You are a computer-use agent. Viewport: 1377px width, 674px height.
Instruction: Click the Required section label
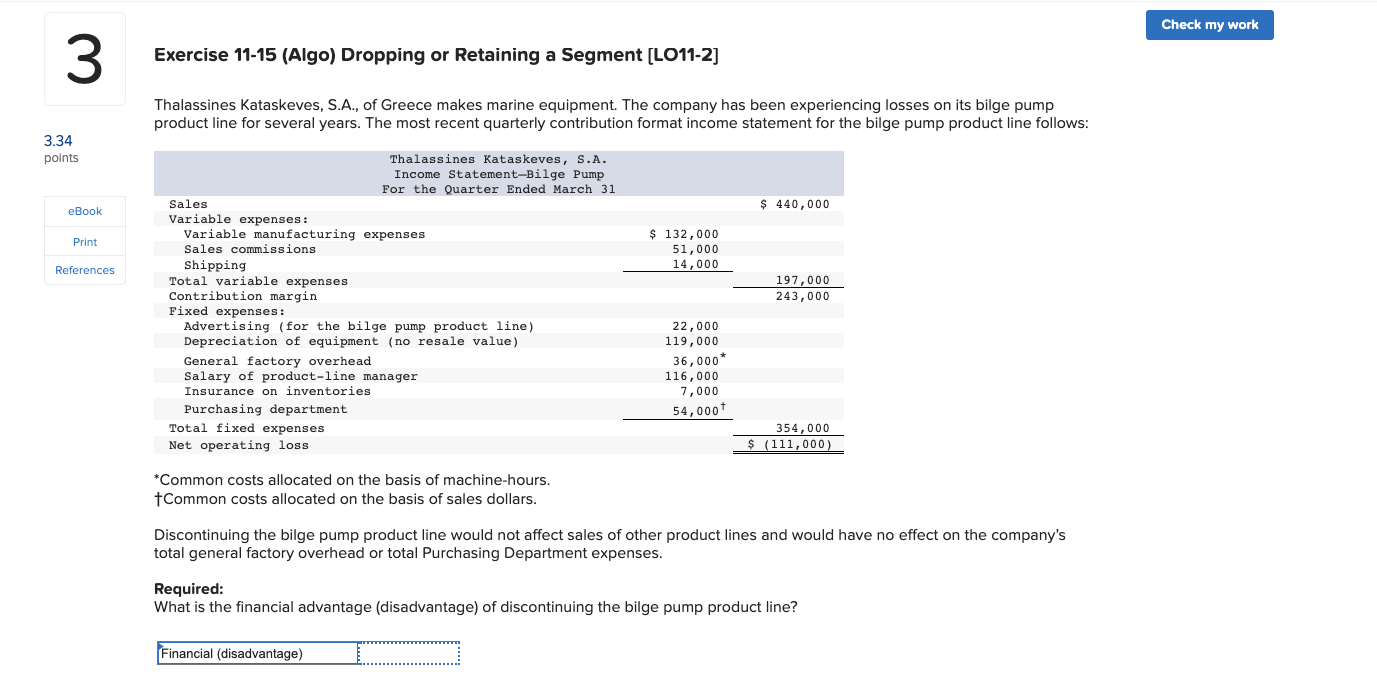click(182, 588)
